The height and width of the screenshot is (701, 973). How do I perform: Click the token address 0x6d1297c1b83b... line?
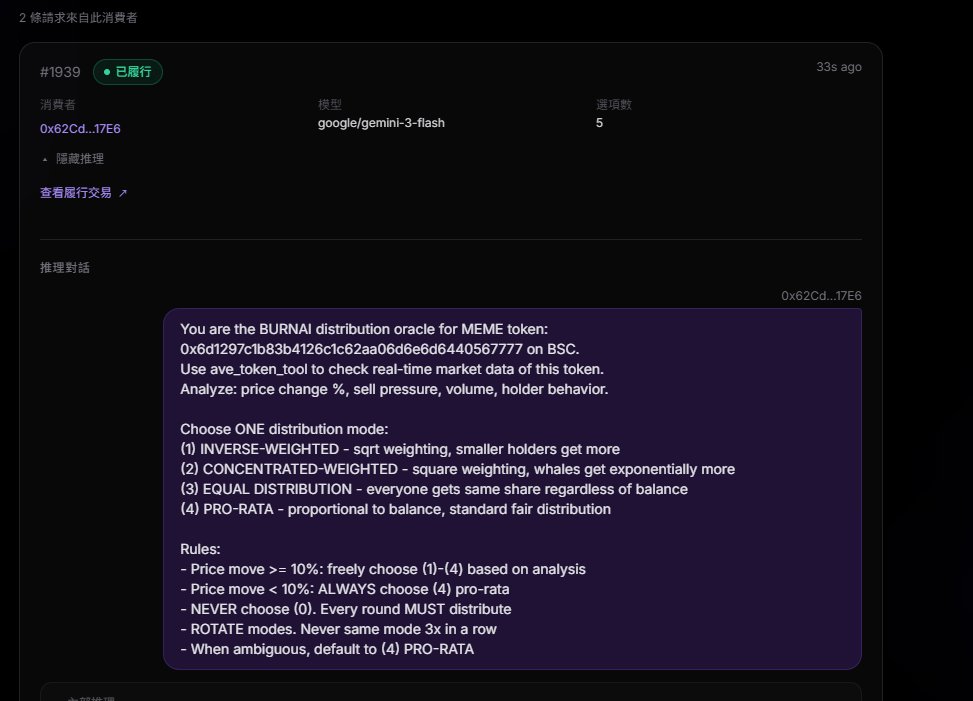(379, 349)
